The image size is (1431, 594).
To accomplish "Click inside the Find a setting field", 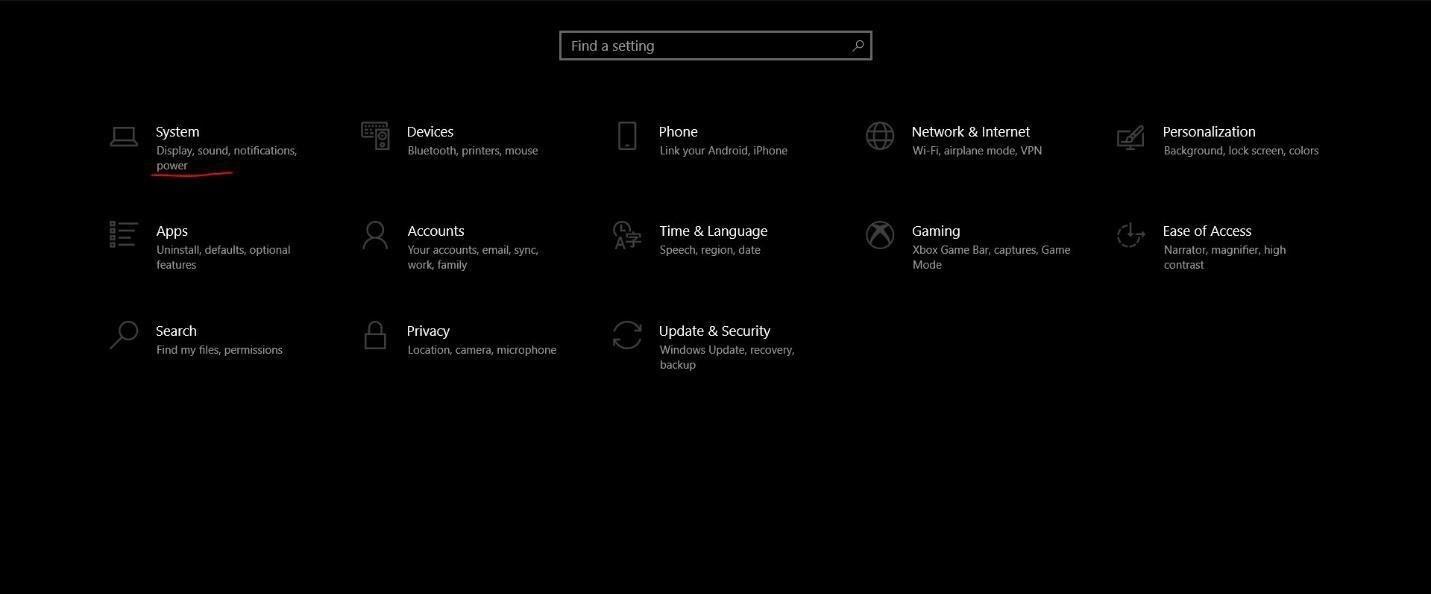I will (700, 43).
